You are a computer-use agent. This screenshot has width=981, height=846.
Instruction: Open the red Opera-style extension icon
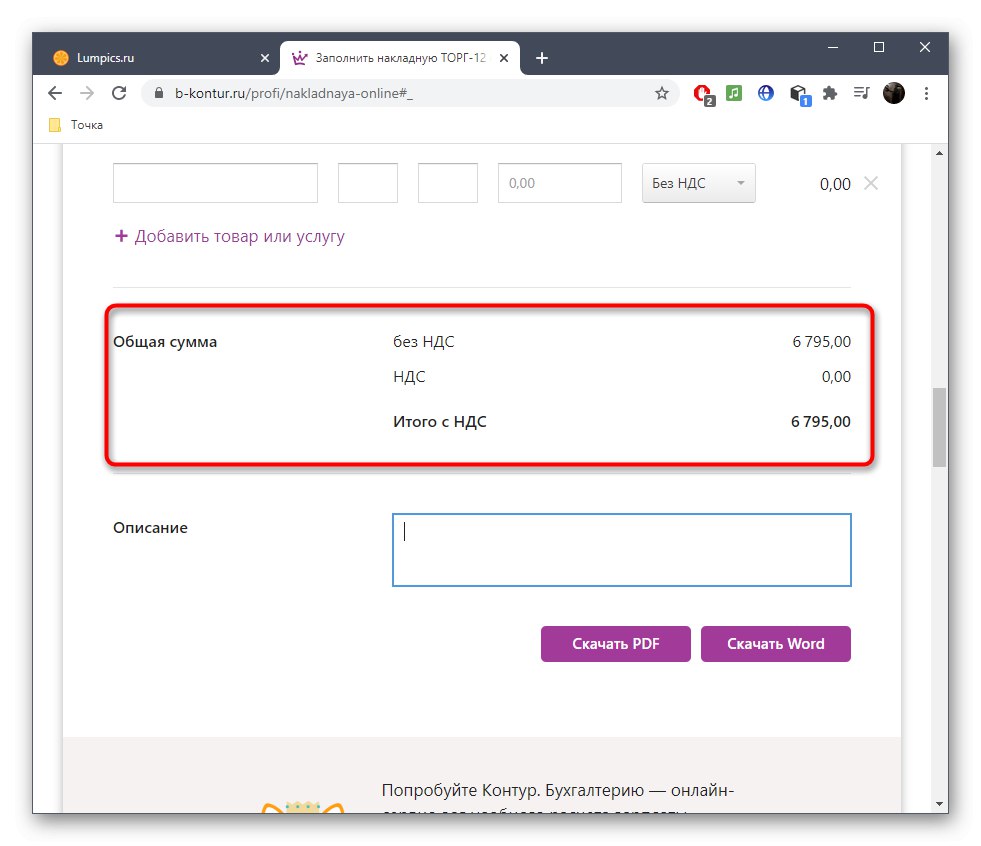[704, 94]
